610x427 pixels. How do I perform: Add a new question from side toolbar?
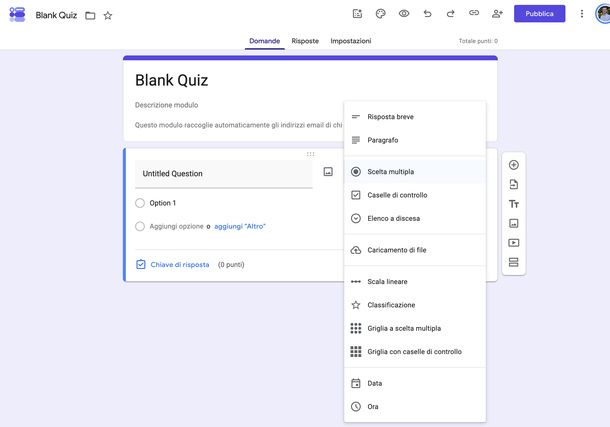(x=514, y=165)
